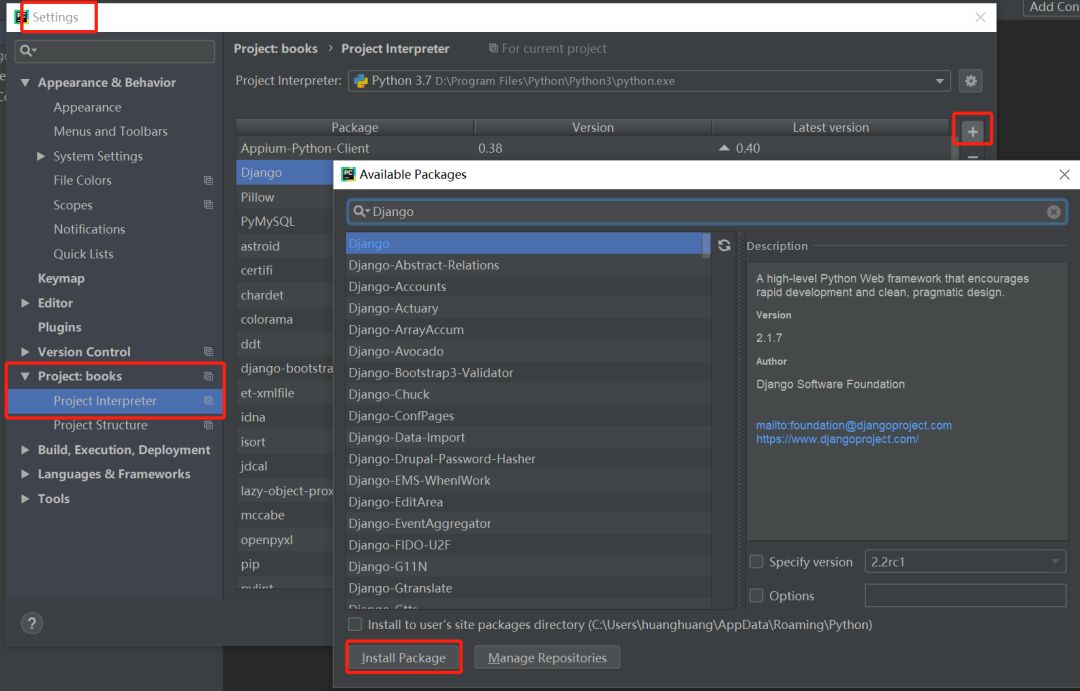Viewport: 1080px width, 691px height.
Task: Open the Plugins settings page
Action: (59, 327)
